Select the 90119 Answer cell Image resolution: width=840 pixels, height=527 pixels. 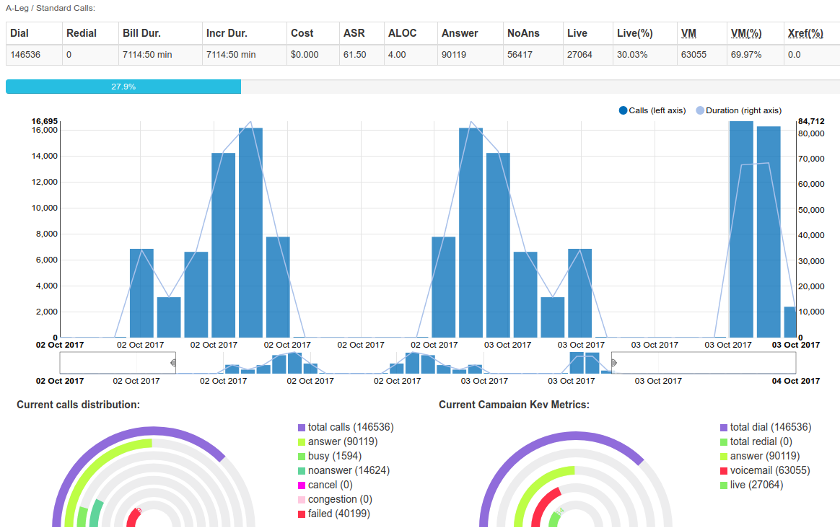[x=470, y=55]
